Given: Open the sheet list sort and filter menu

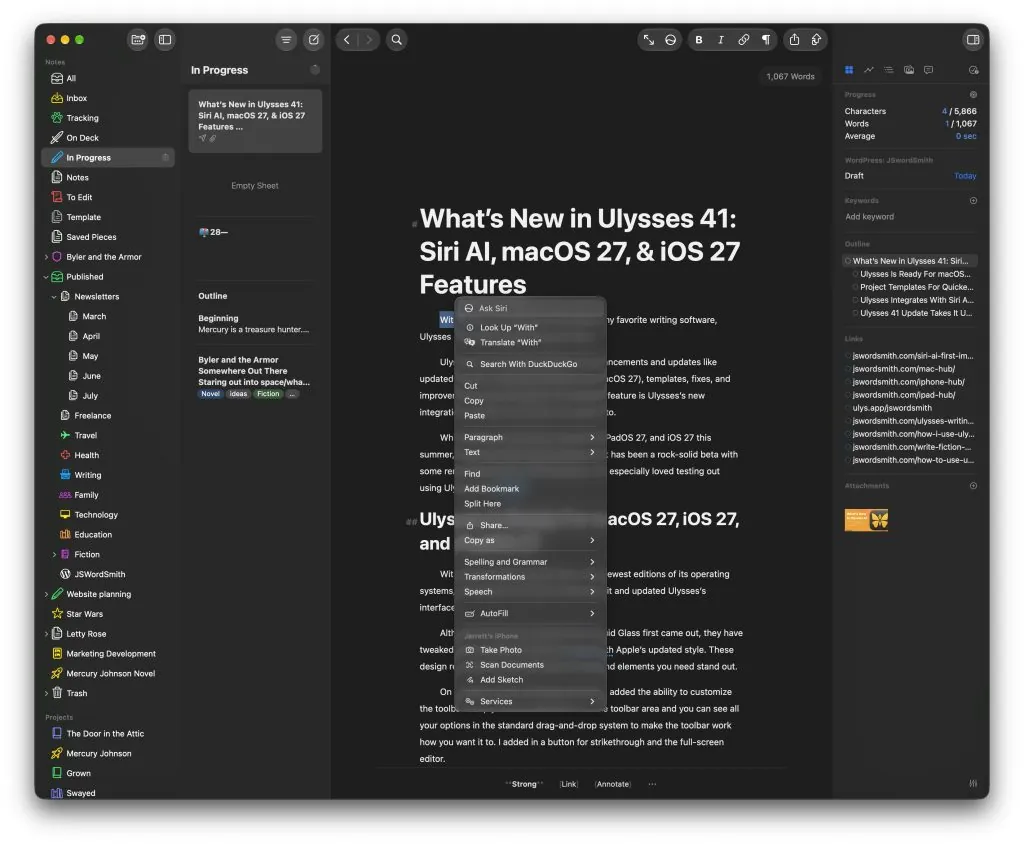Looking at the screenshot, I should coord(286,40).
